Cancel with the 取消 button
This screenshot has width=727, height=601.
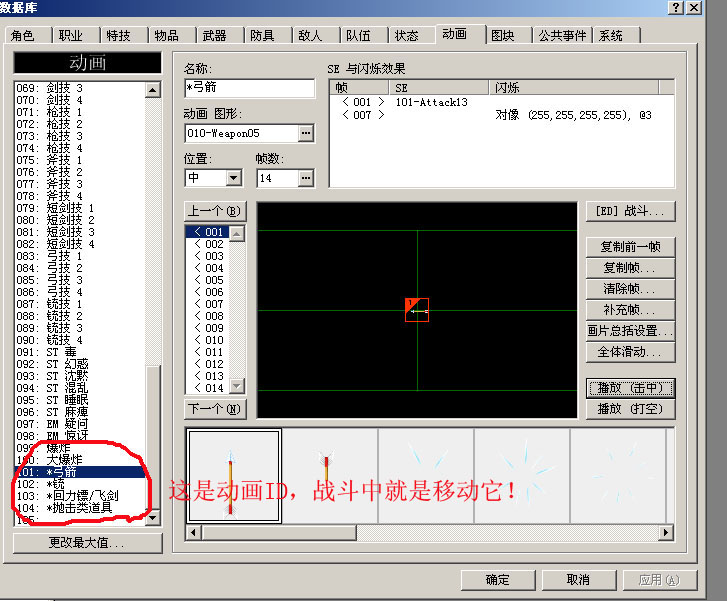[x=579, y=580]
